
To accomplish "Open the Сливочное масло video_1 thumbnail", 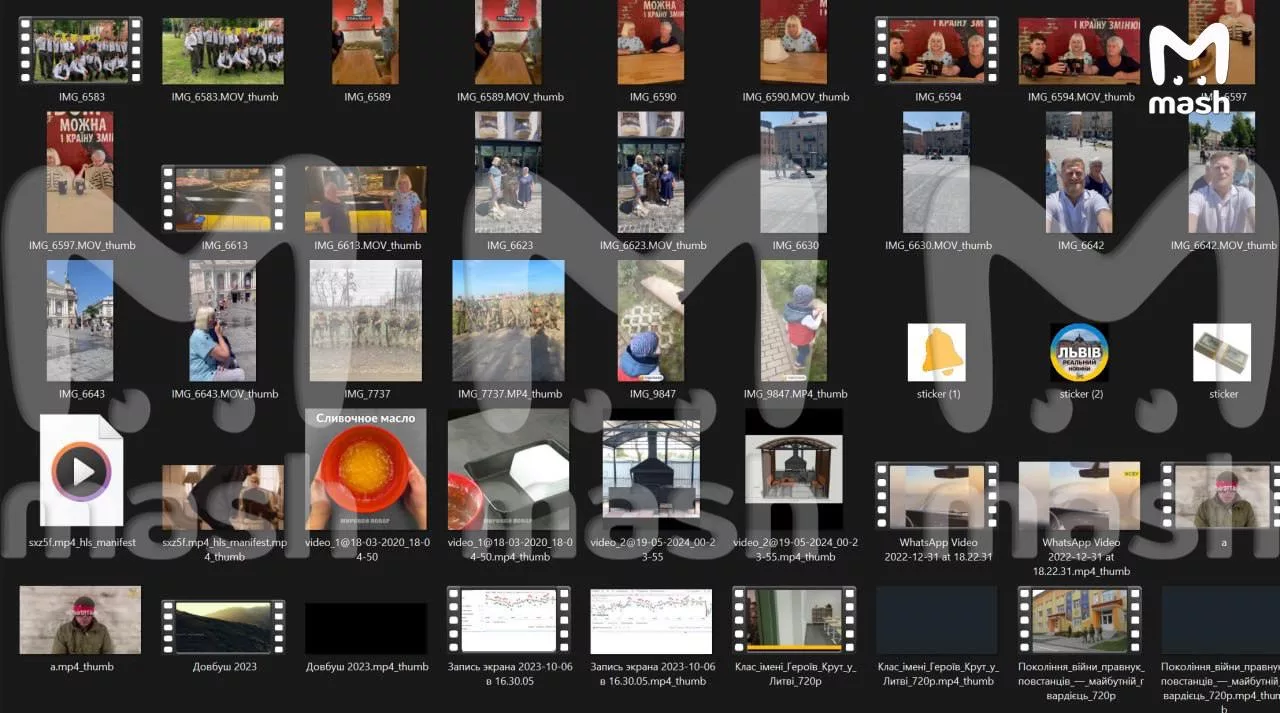I will click(366, 469).
